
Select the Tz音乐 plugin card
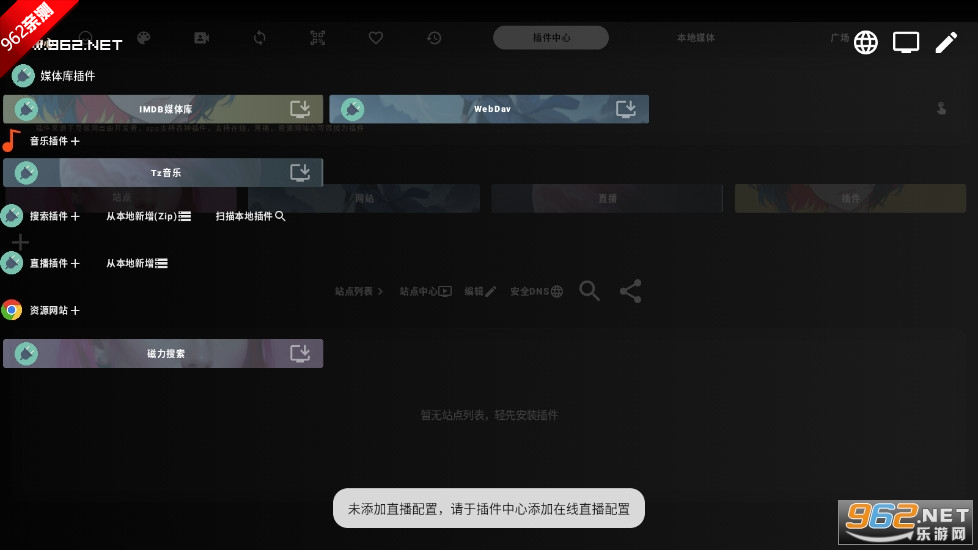(x=163, y=173)
